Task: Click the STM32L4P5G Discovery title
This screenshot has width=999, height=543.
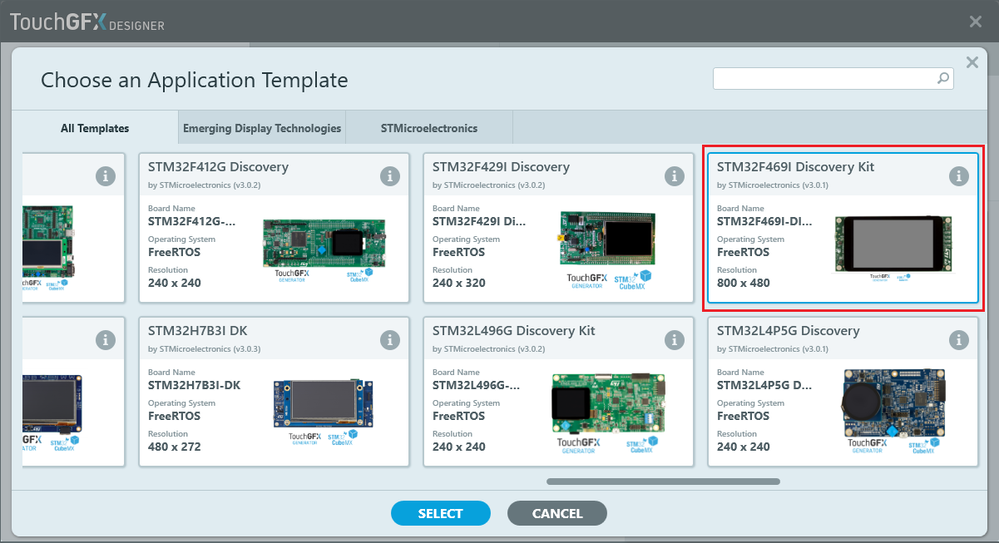Action: (x=788, y=331)
